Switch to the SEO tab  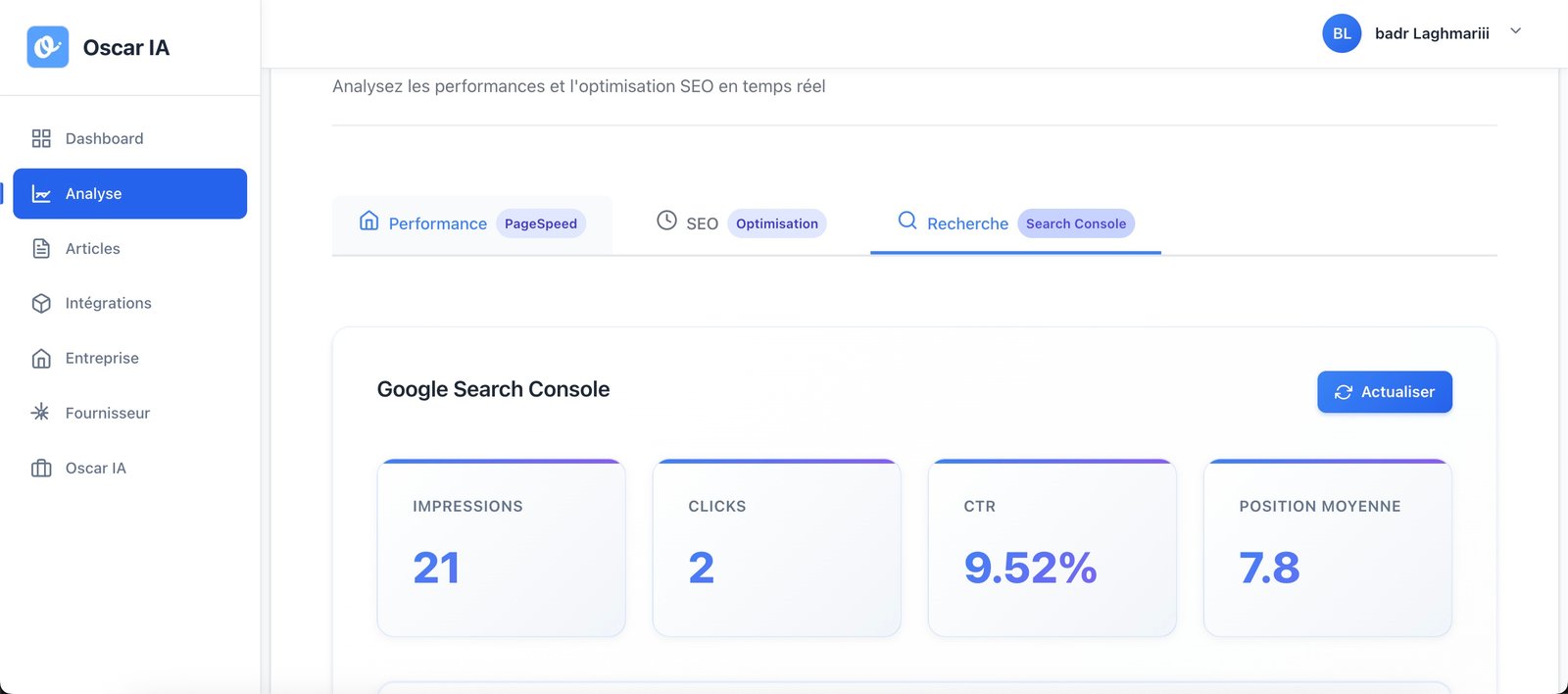741,223
